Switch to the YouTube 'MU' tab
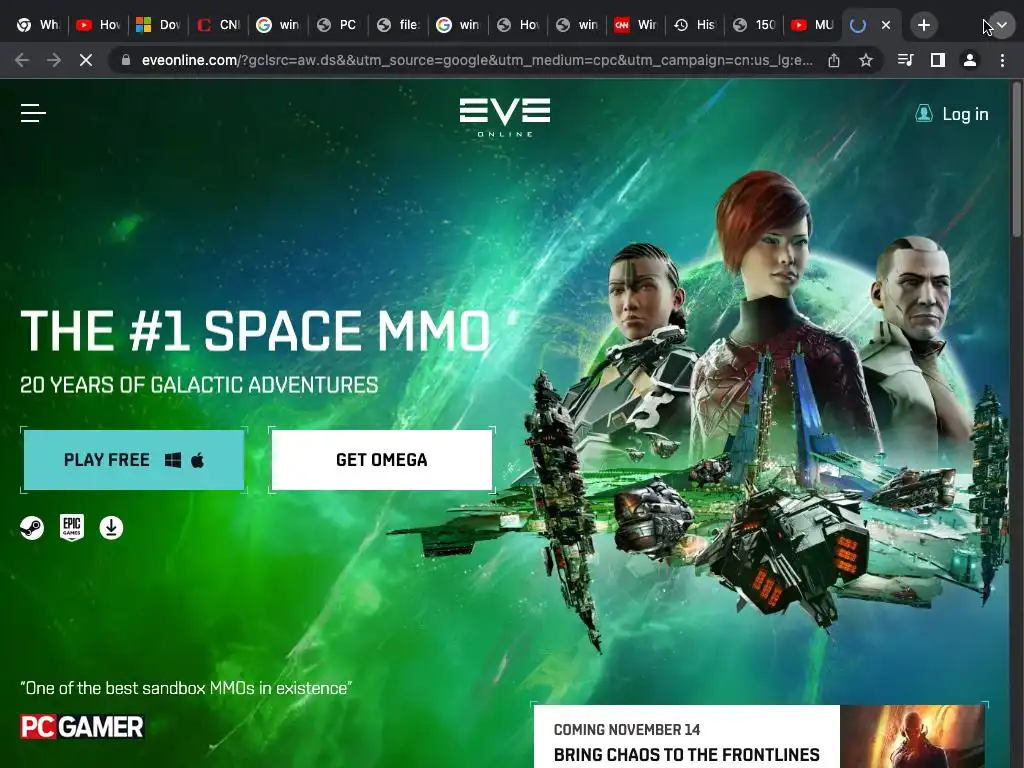 (813, 25)
